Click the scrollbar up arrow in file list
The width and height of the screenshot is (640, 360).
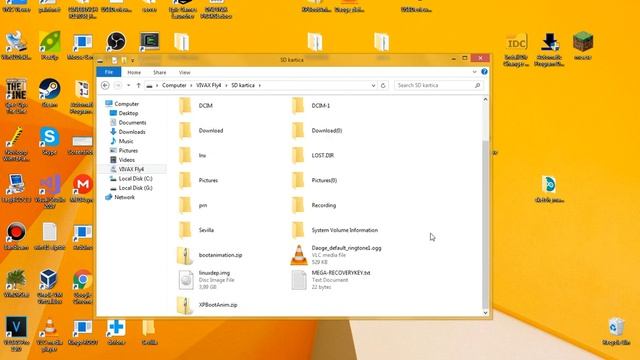[485, 100]
